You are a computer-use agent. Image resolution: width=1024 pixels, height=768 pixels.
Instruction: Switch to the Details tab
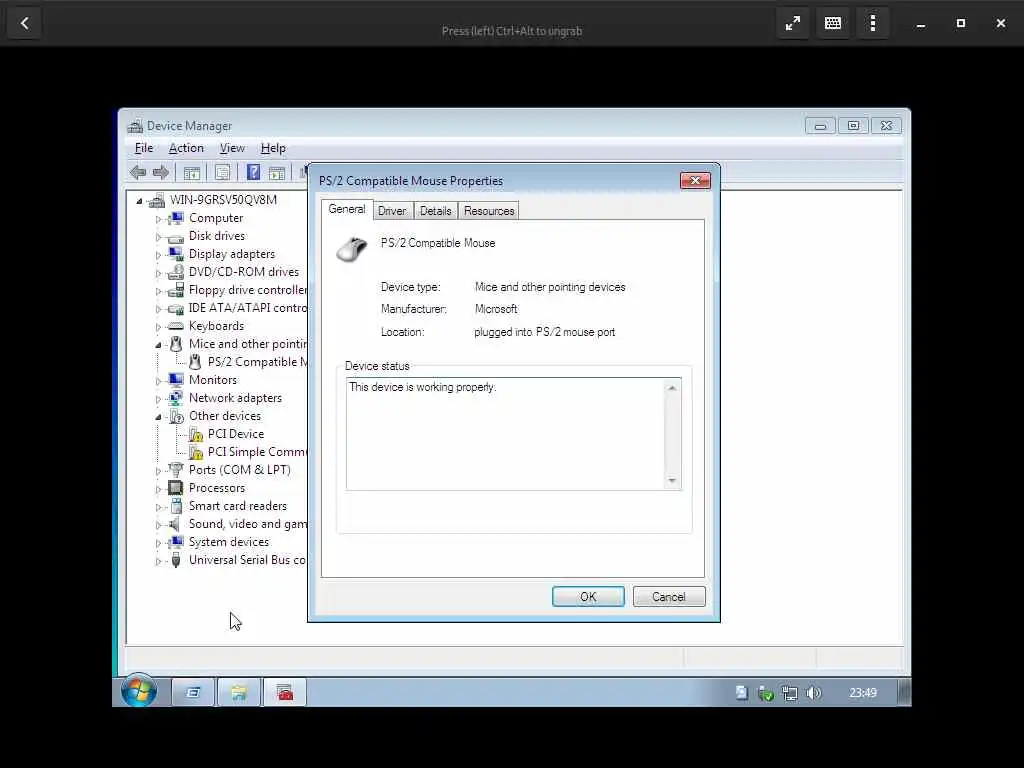(436, 211)
